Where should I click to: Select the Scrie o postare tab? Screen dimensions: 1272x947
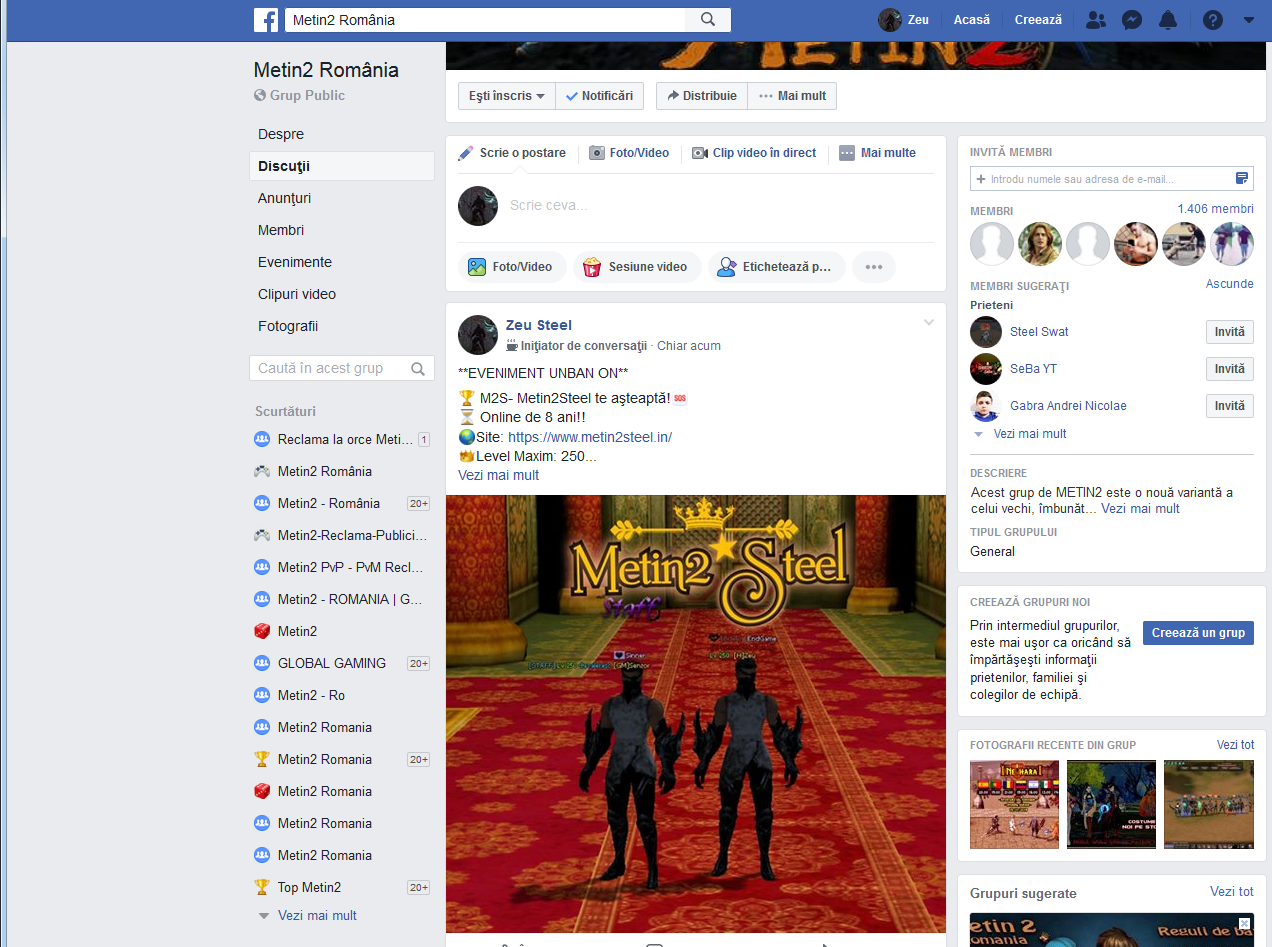click(x=512, y=153)
